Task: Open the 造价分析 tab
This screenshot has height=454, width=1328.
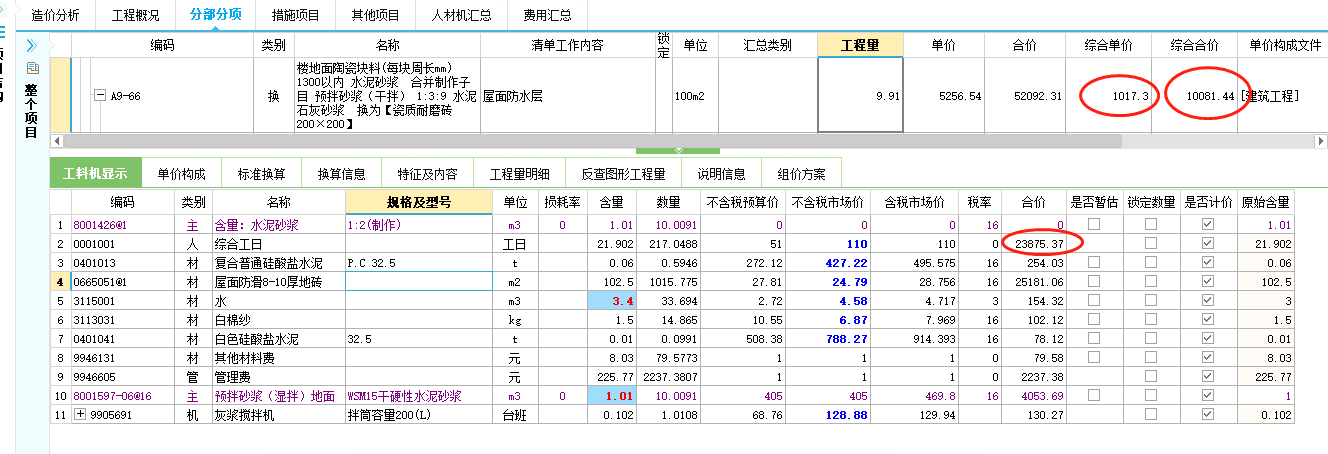Action: click(x=55, y=15)
